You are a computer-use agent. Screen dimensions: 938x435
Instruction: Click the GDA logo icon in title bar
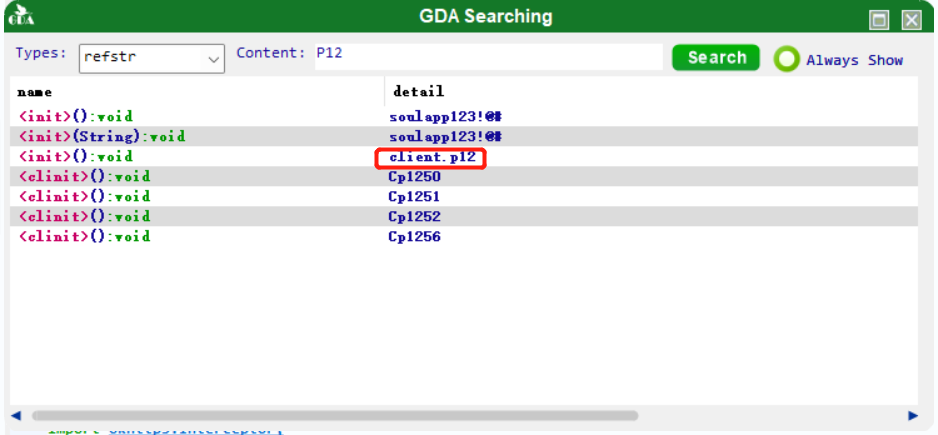click(x=21, y=16)
